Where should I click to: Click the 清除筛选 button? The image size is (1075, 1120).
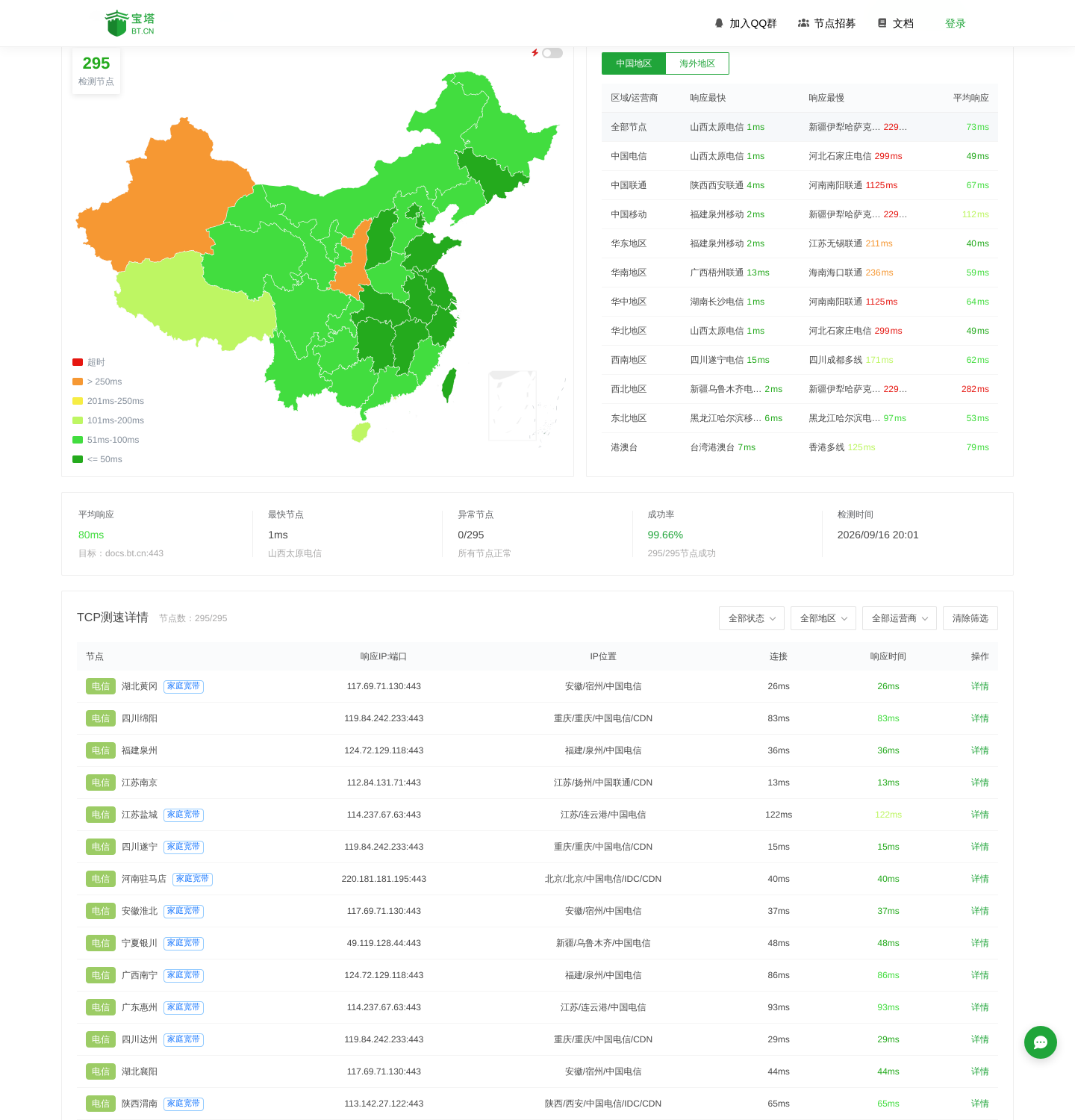point(970,618)
